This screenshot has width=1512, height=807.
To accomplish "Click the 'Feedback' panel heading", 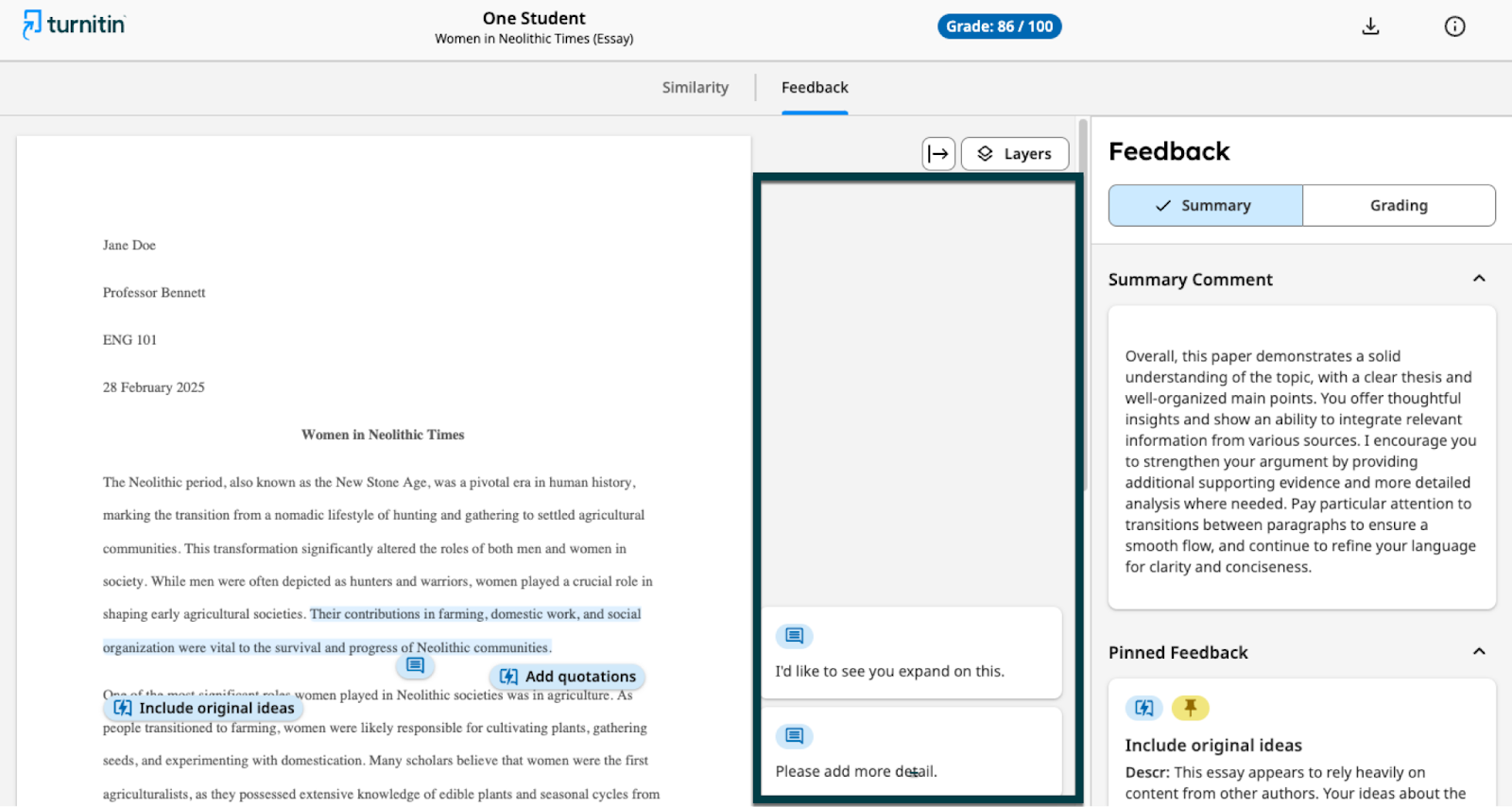I will (1169, 151).
